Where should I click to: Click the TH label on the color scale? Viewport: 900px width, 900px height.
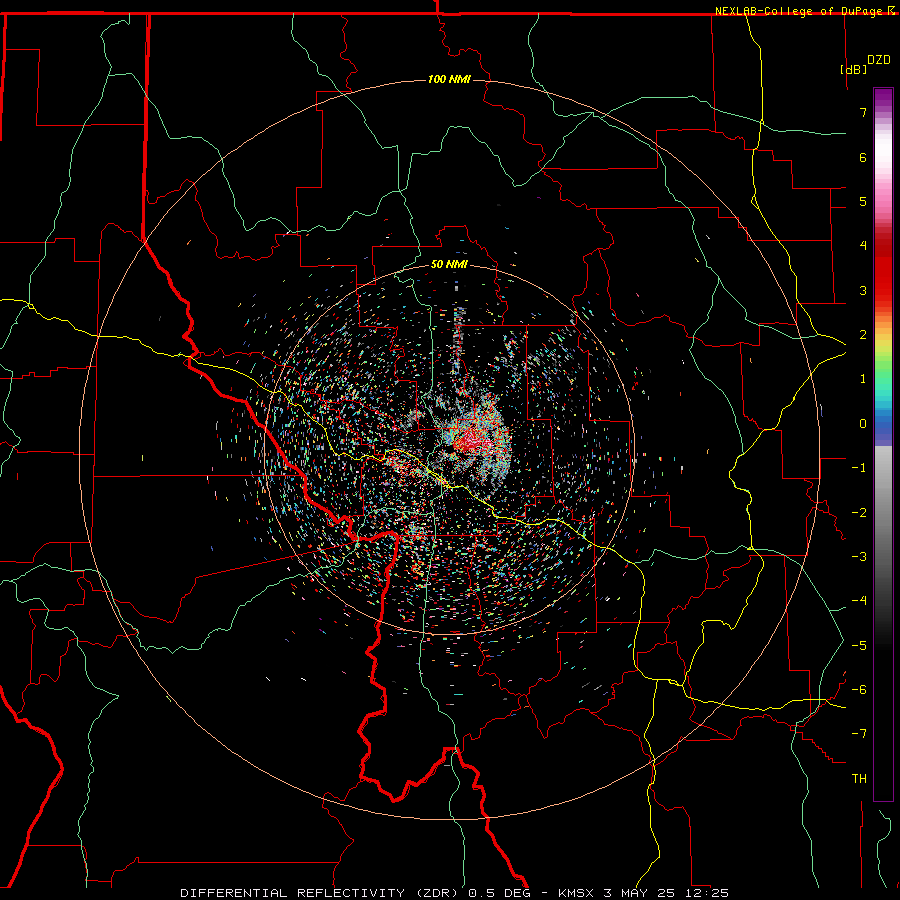(x=859, y=779)
